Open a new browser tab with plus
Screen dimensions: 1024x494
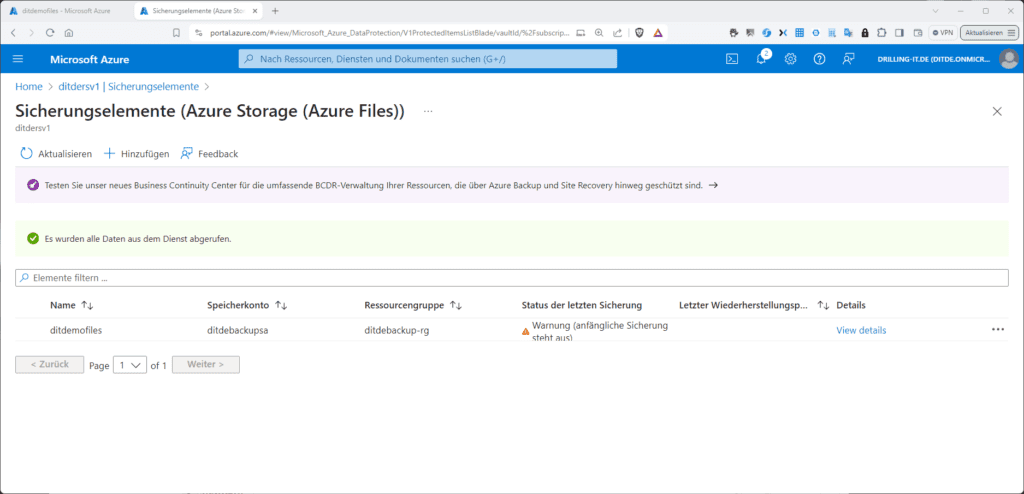click(275, 11)
